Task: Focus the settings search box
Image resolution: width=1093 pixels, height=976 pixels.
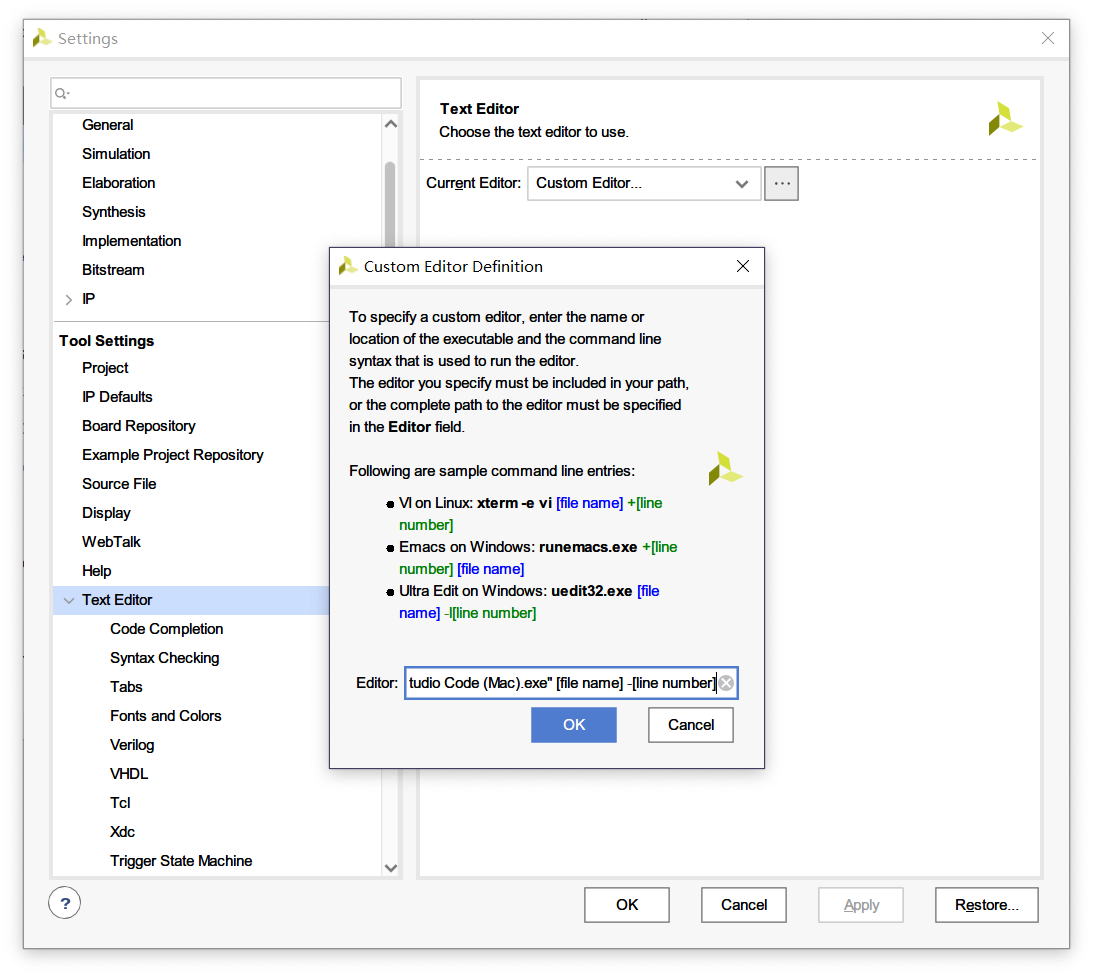Action: tap(230, 93)
